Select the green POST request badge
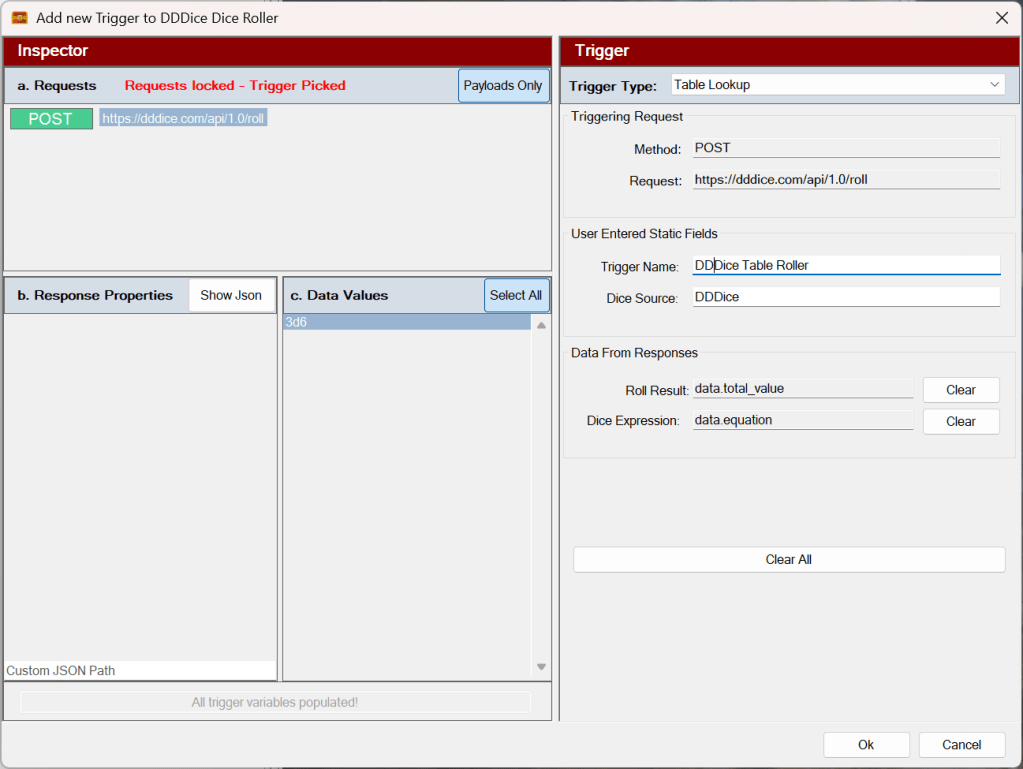 coord(51,119)
